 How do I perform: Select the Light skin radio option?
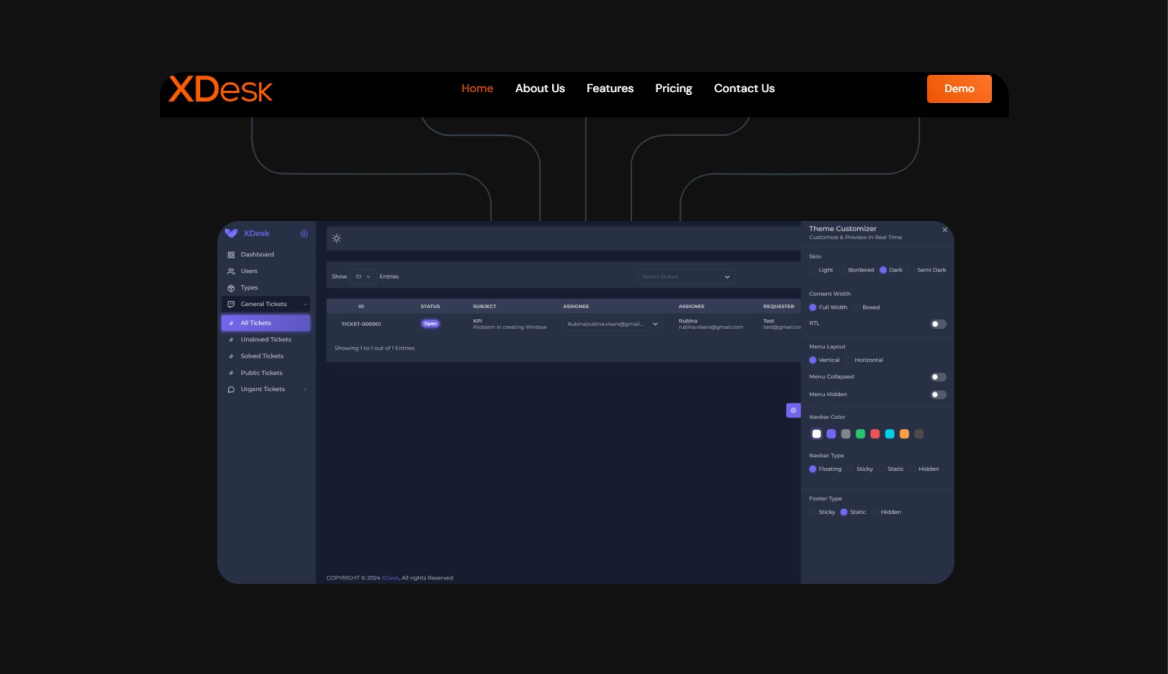[813, 270]
